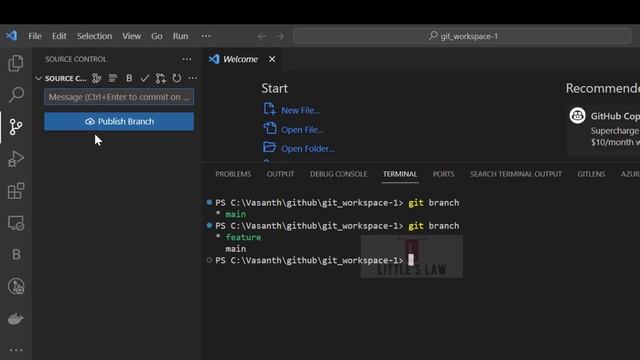640x360 pixels.
Task: Click the Publish Branch button
Action: point(119,121)
